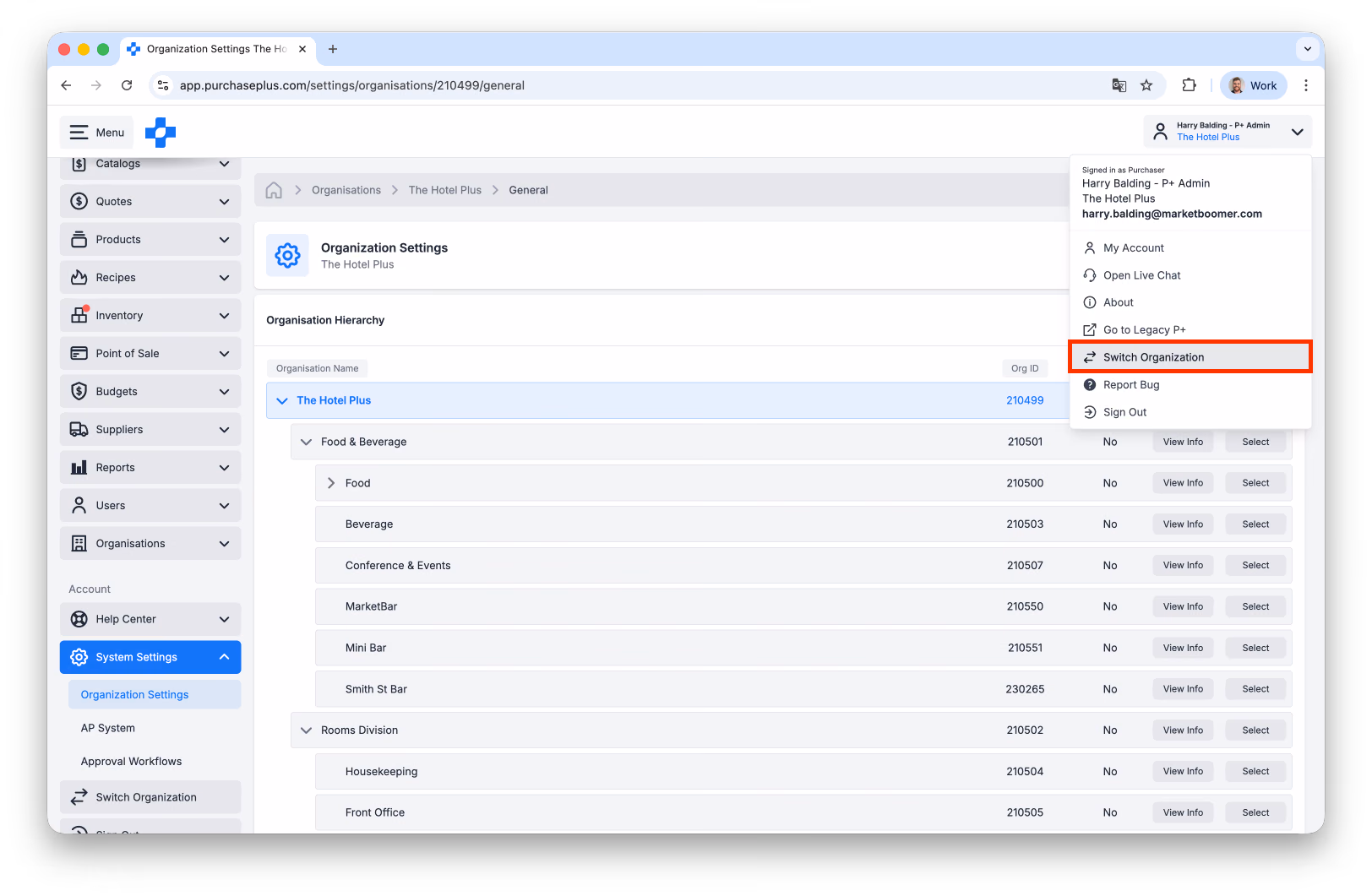
Task: Select My Account from user menu
Action: point(1190,248)
